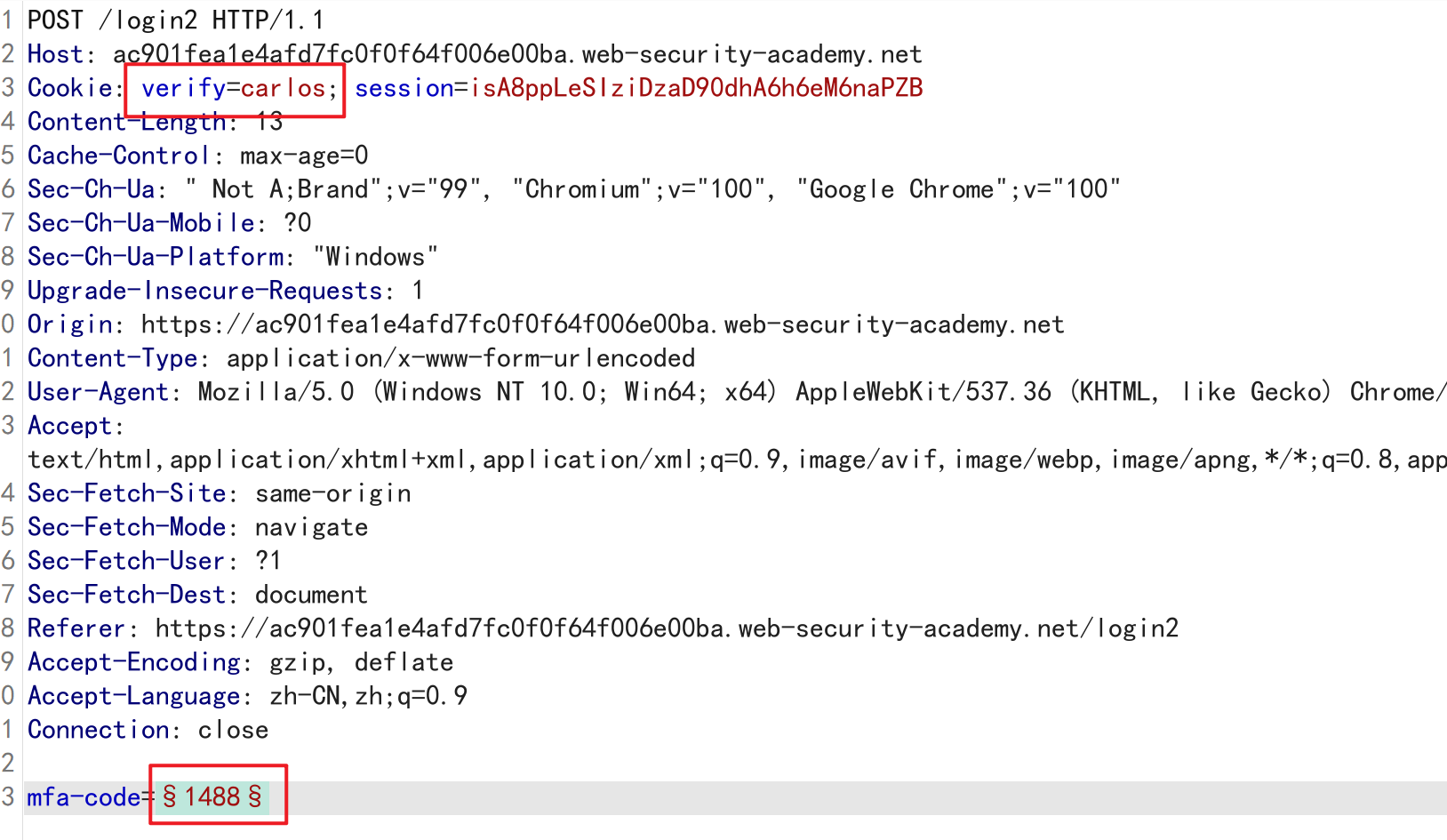Click the Sec-Fetch-Dest header name
The height and width of the screenshot is (840, 1447).
[x=126, y=595]
